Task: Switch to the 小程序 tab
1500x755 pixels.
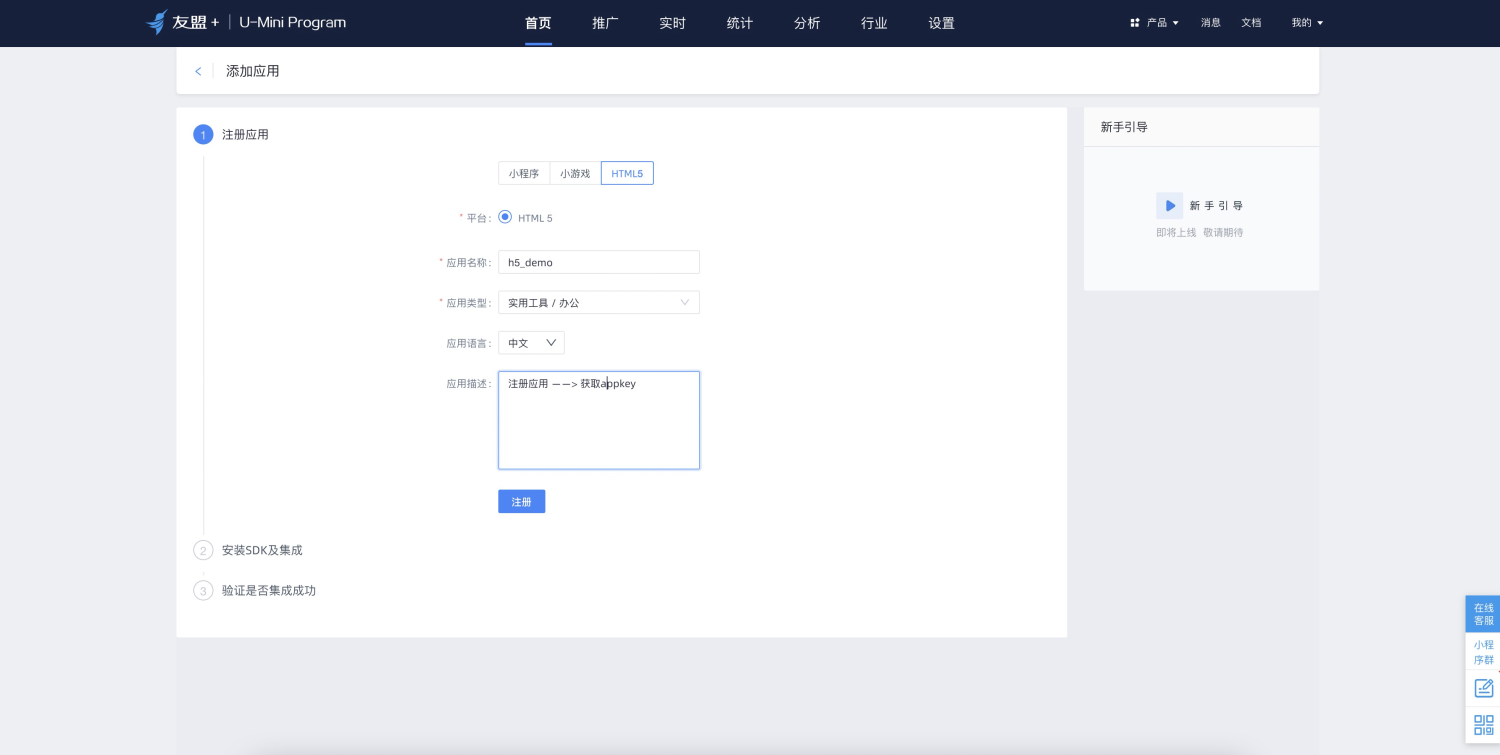Action: 524,173
